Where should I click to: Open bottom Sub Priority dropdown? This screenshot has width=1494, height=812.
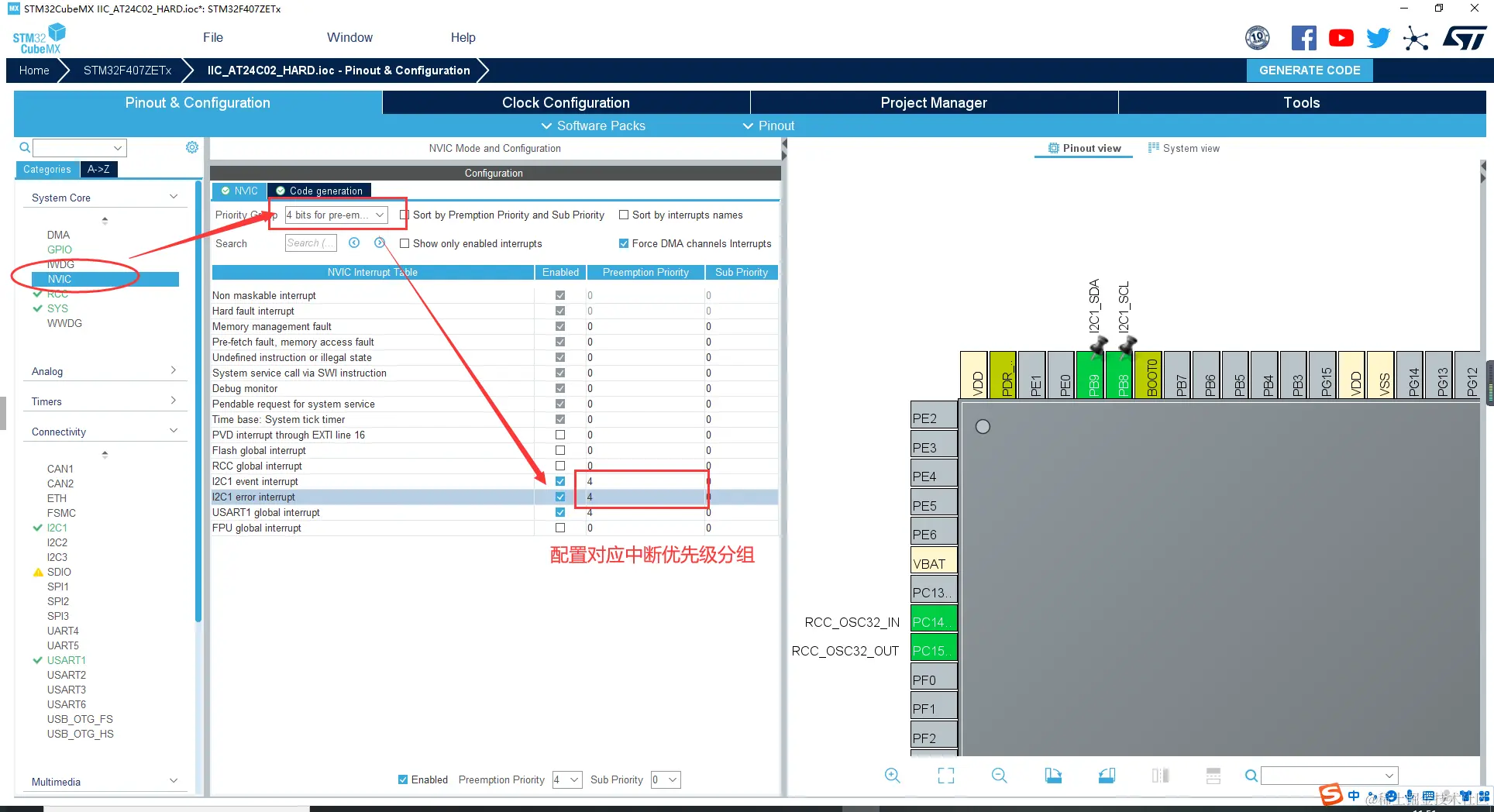[666, 779]
